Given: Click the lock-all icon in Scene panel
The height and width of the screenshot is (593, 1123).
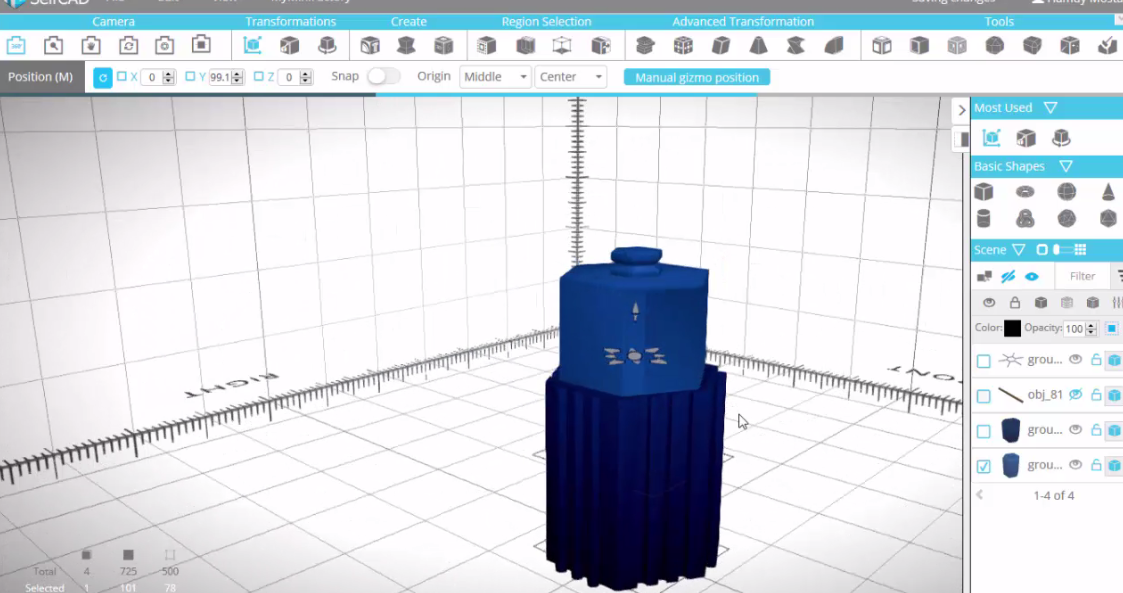Looking at the screenshot, I should click(1015, 302).
